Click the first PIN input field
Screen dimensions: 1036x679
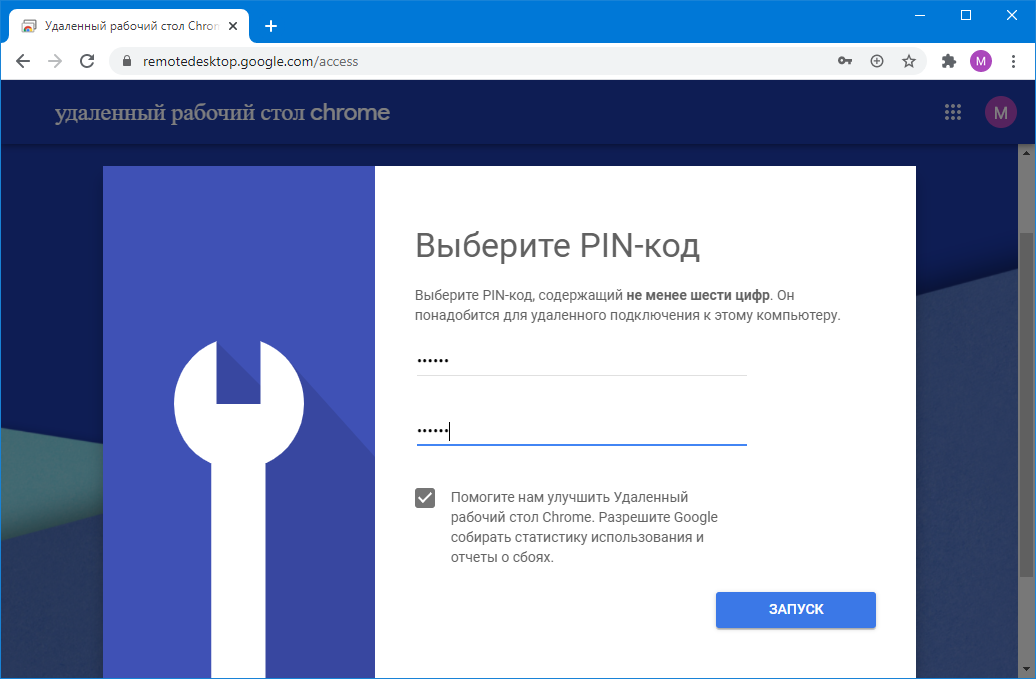[x=581, y=360]
